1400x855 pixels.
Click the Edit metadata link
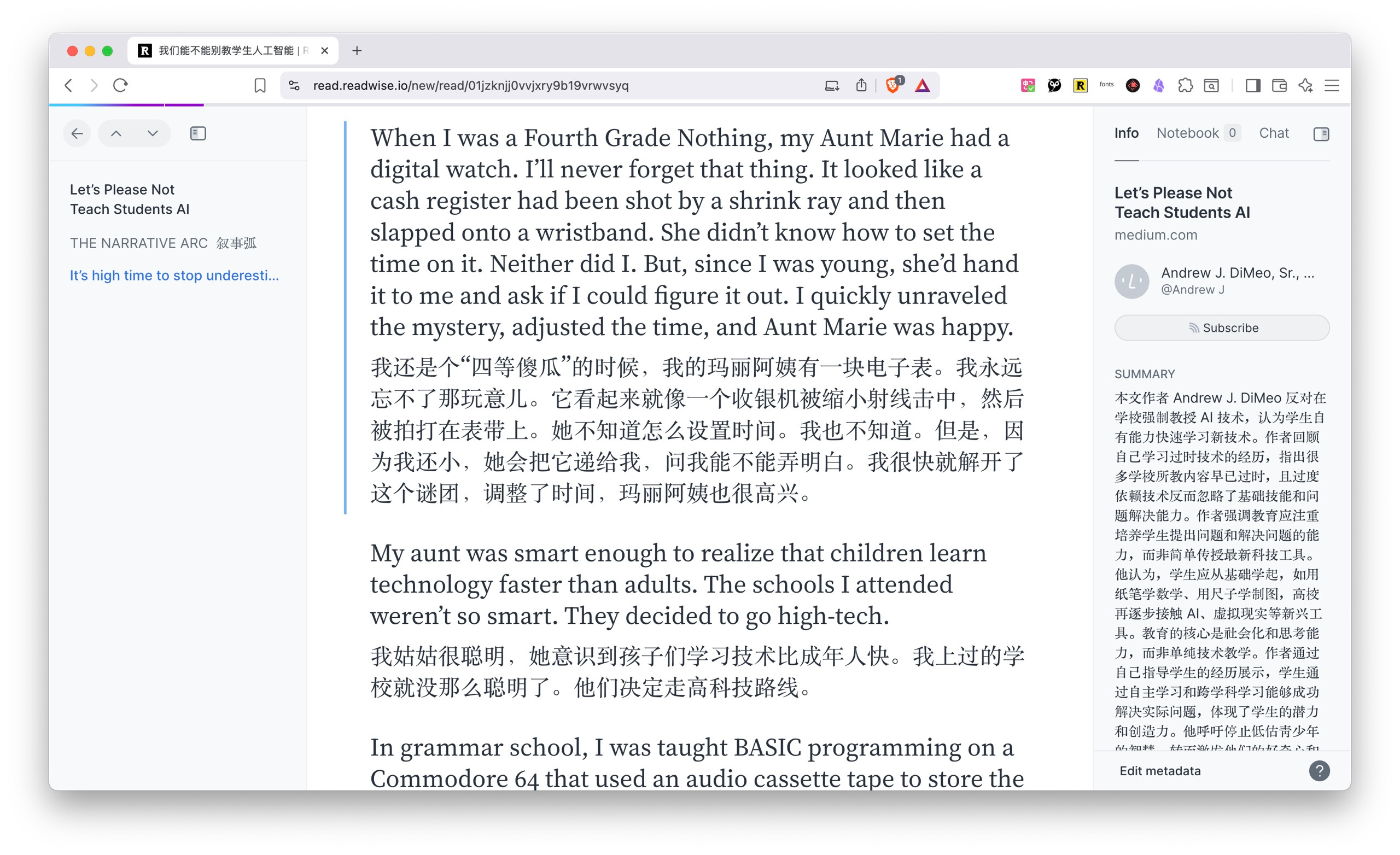(x=1160, y=771)
